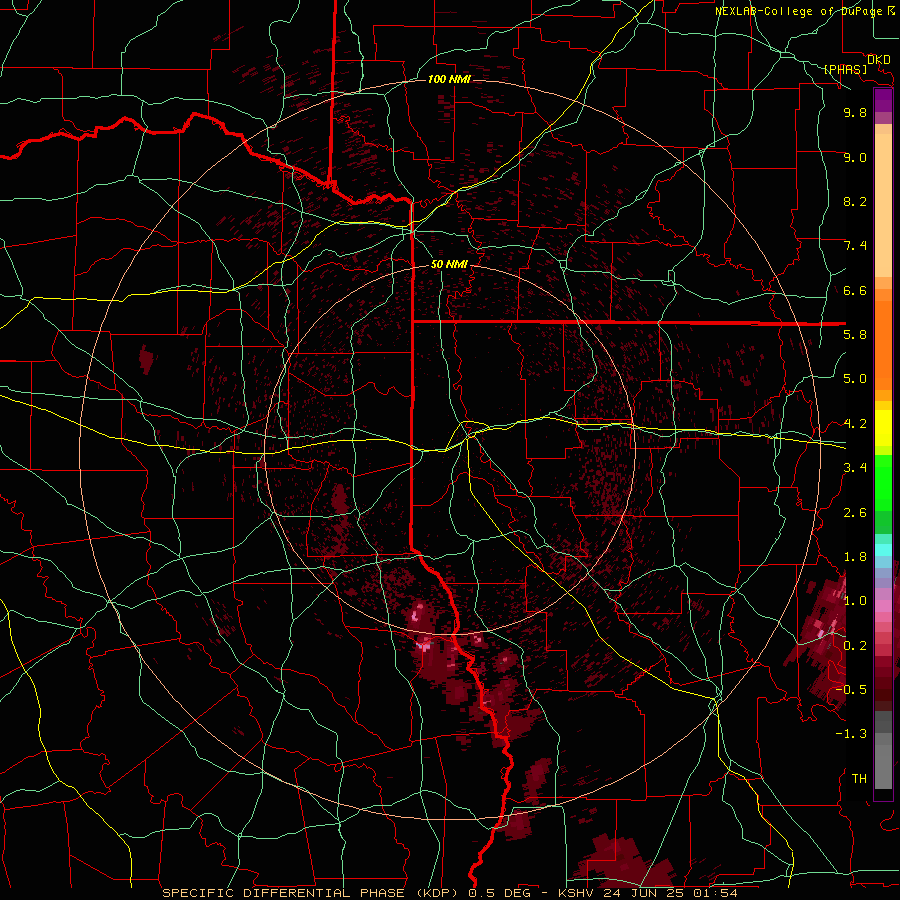
Task: Click the -1.3 color scale value
Action: (852, 734)
